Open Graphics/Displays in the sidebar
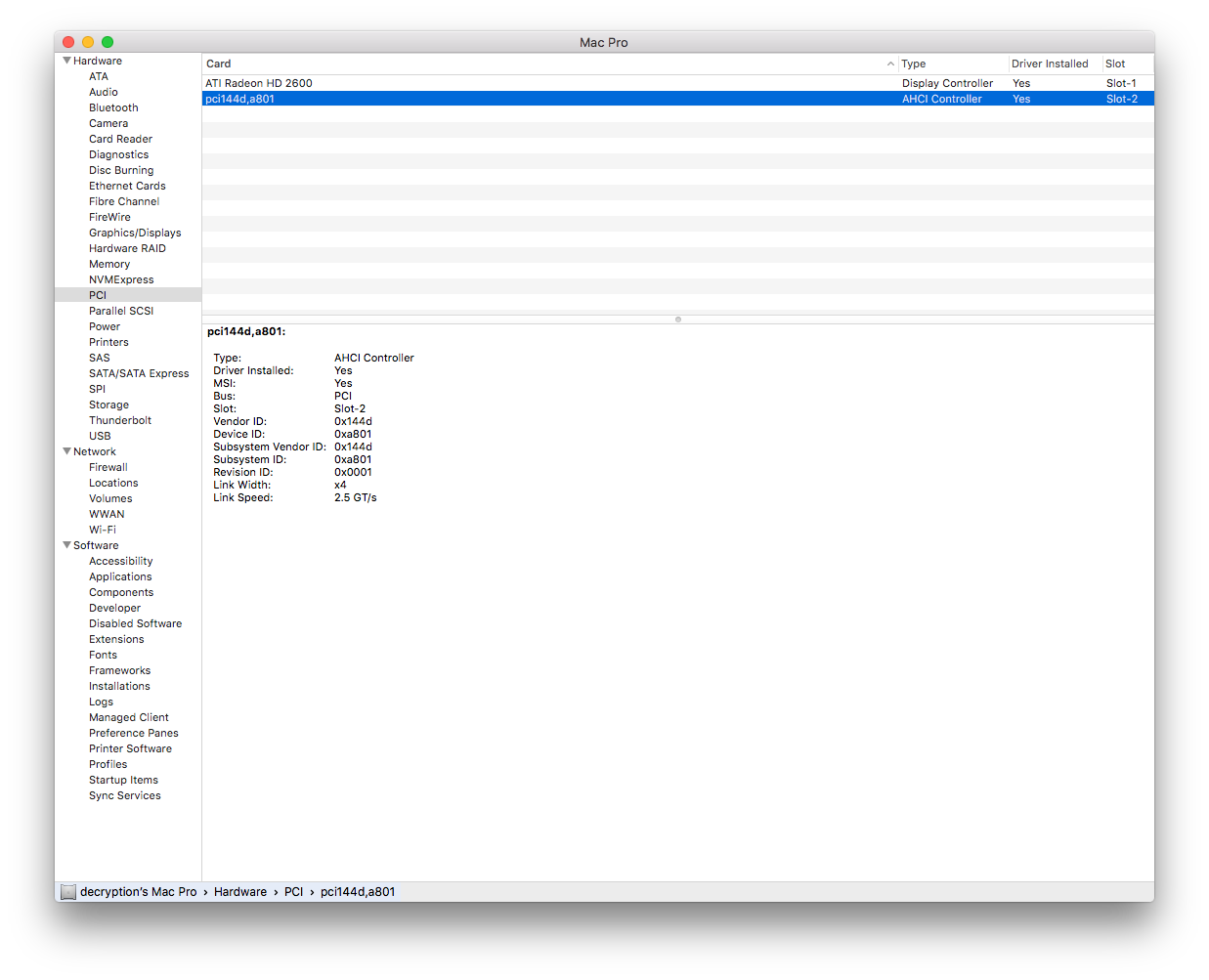Viewport: 1209px width, 980px height. click(135, 233)
